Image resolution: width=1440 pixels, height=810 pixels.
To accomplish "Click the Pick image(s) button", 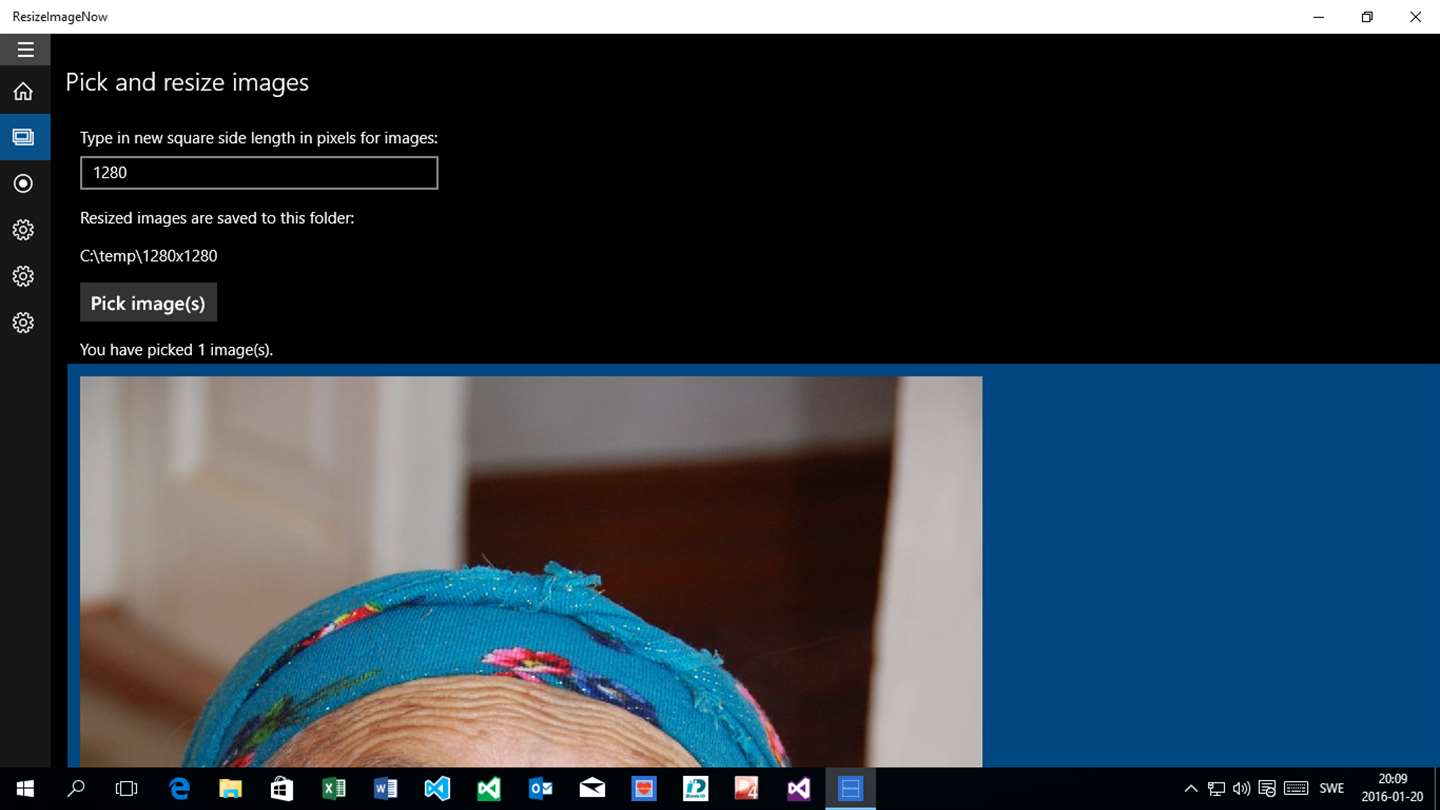I will (148, 303).
